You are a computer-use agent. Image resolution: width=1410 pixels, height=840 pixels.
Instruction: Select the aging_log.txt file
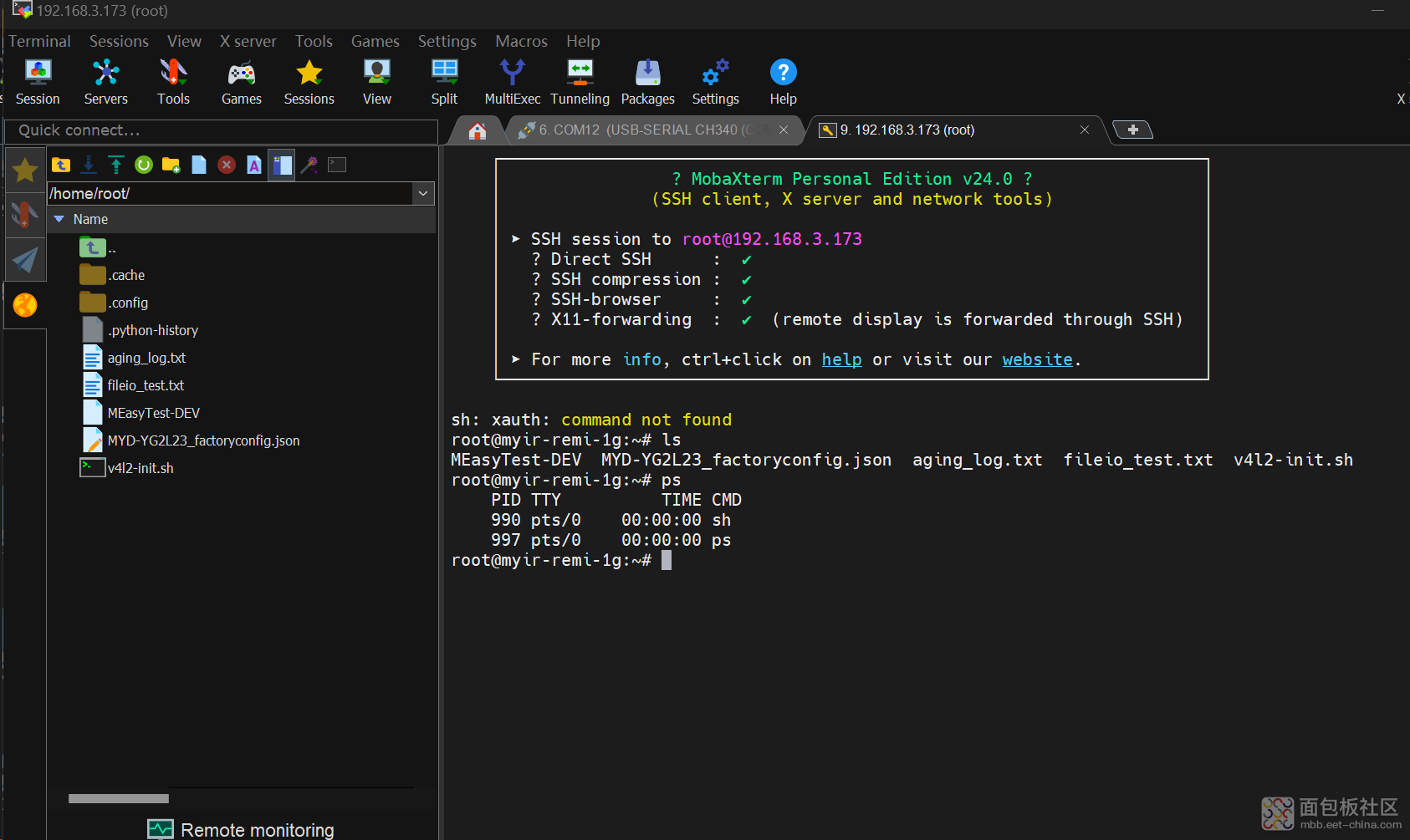pos(134,358)
